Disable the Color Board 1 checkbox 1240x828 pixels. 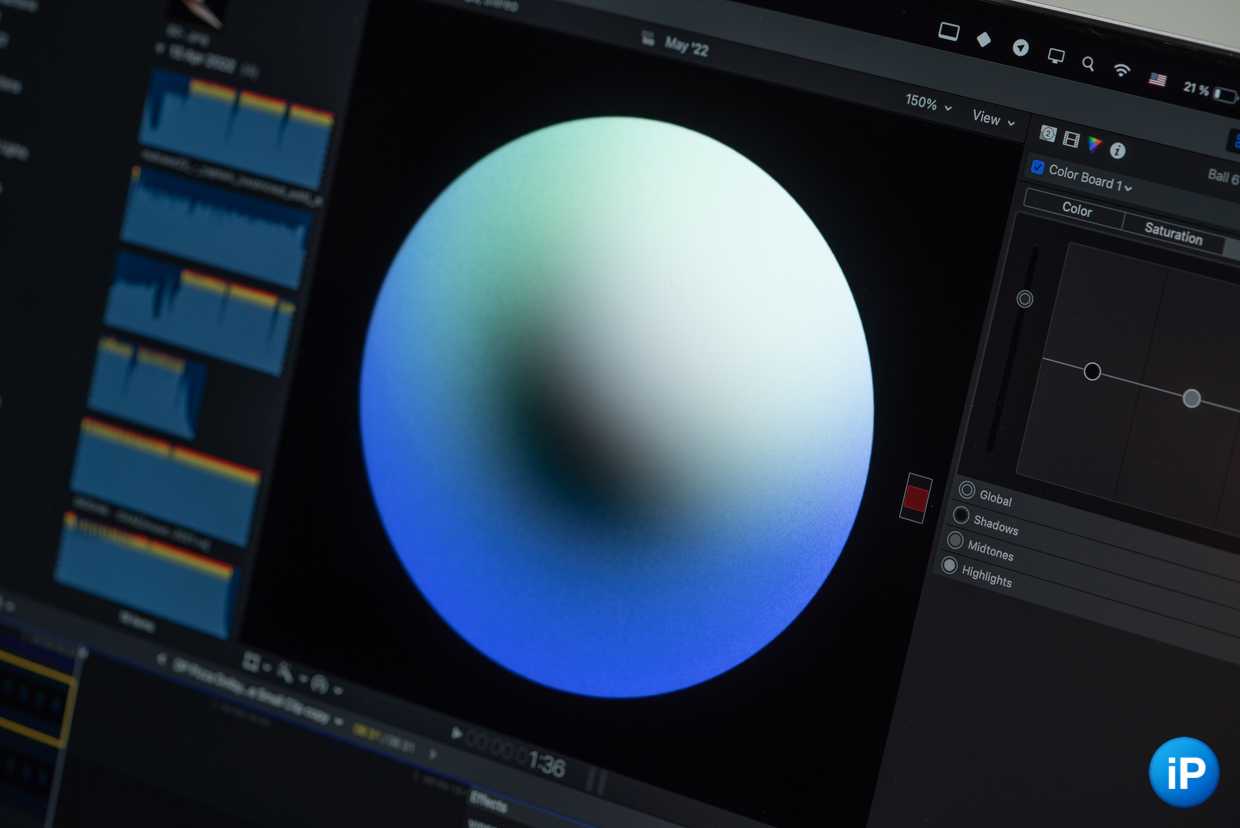tap(1038, 168)
